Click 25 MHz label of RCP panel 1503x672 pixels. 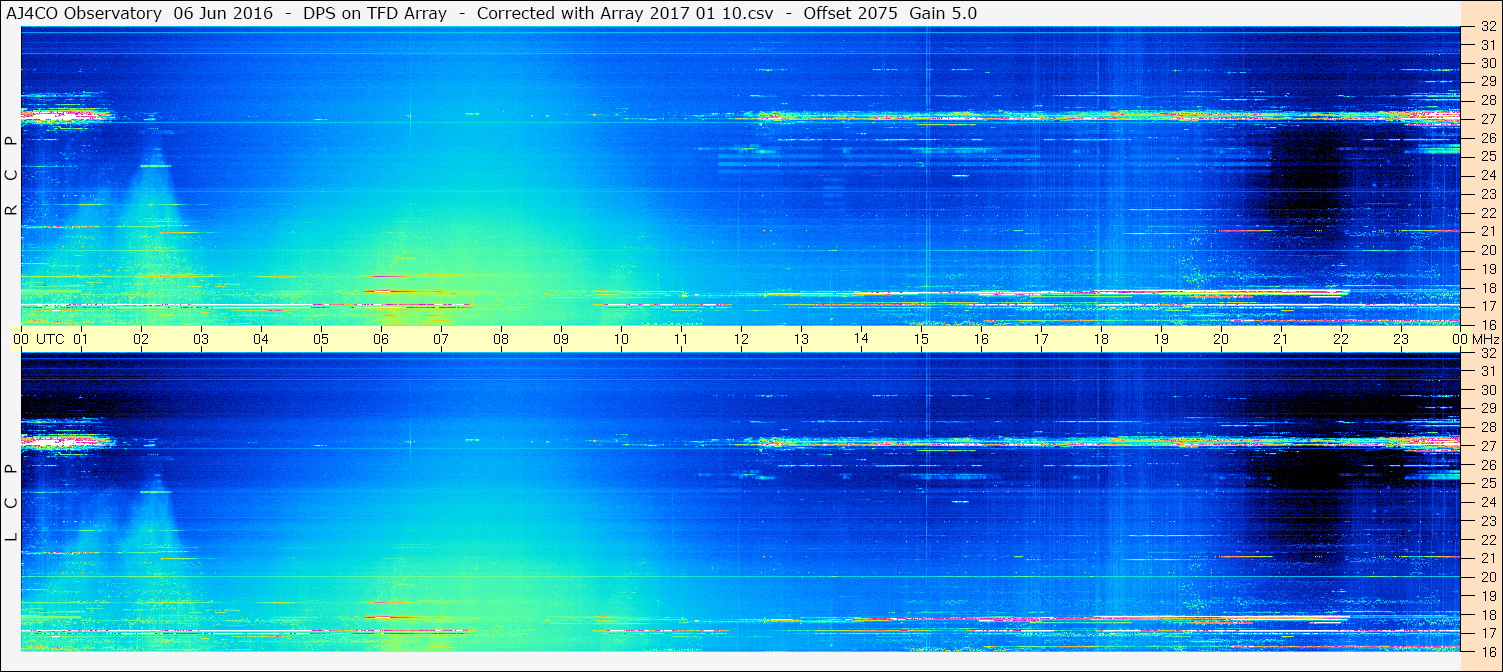[1489, 157]
